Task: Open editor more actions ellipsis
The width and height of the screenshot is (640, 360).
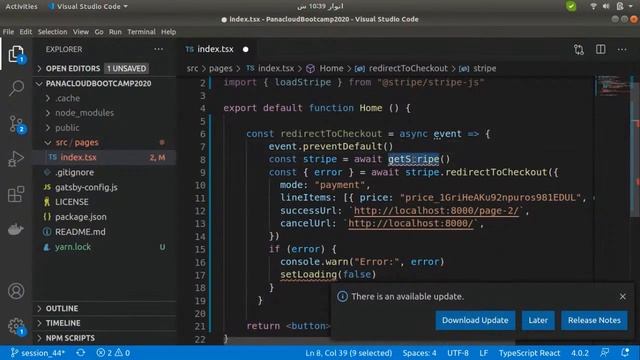Action: click(622, 49)
